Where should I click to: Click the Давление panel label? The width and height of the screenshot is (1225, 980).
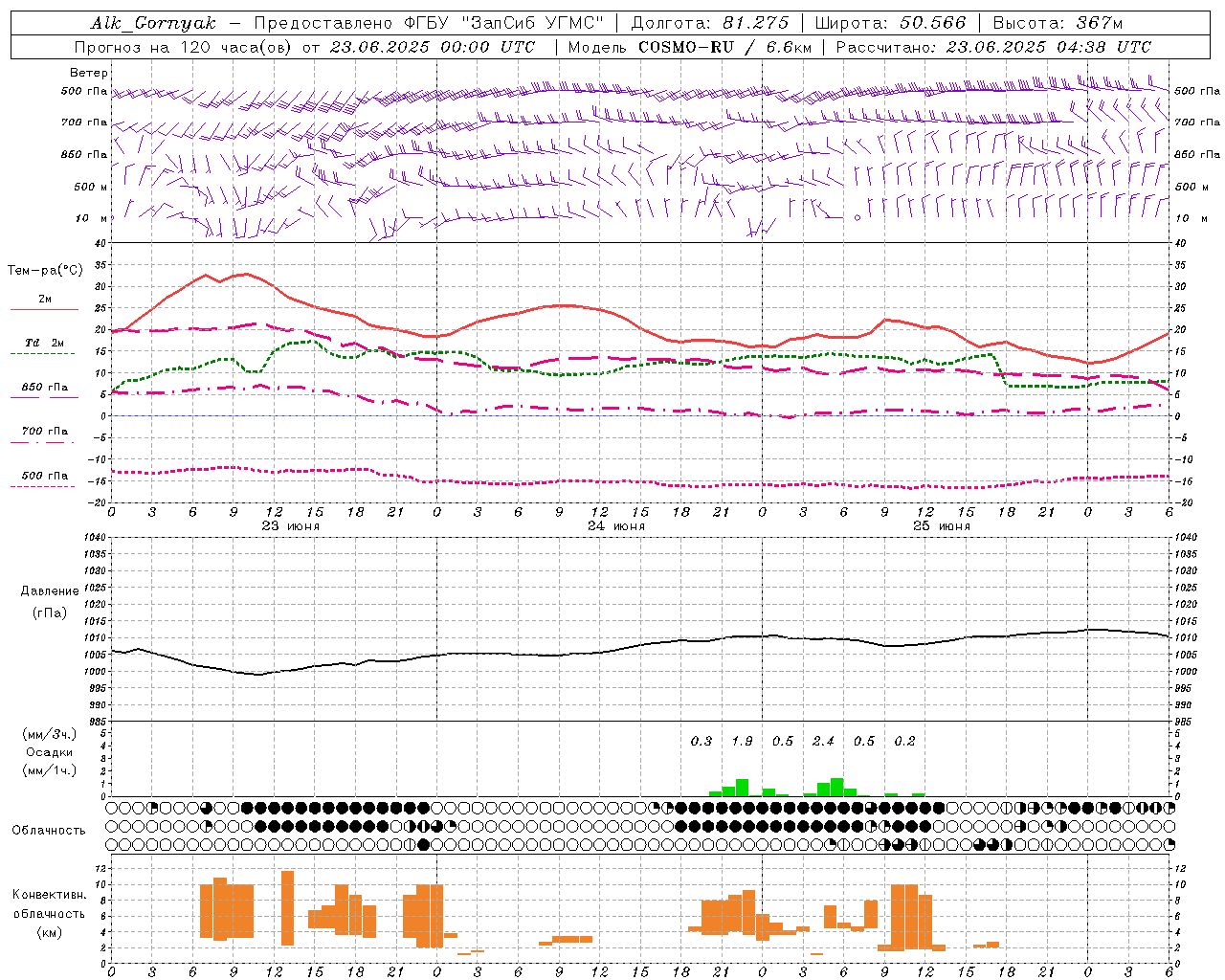tap(50, 591)
